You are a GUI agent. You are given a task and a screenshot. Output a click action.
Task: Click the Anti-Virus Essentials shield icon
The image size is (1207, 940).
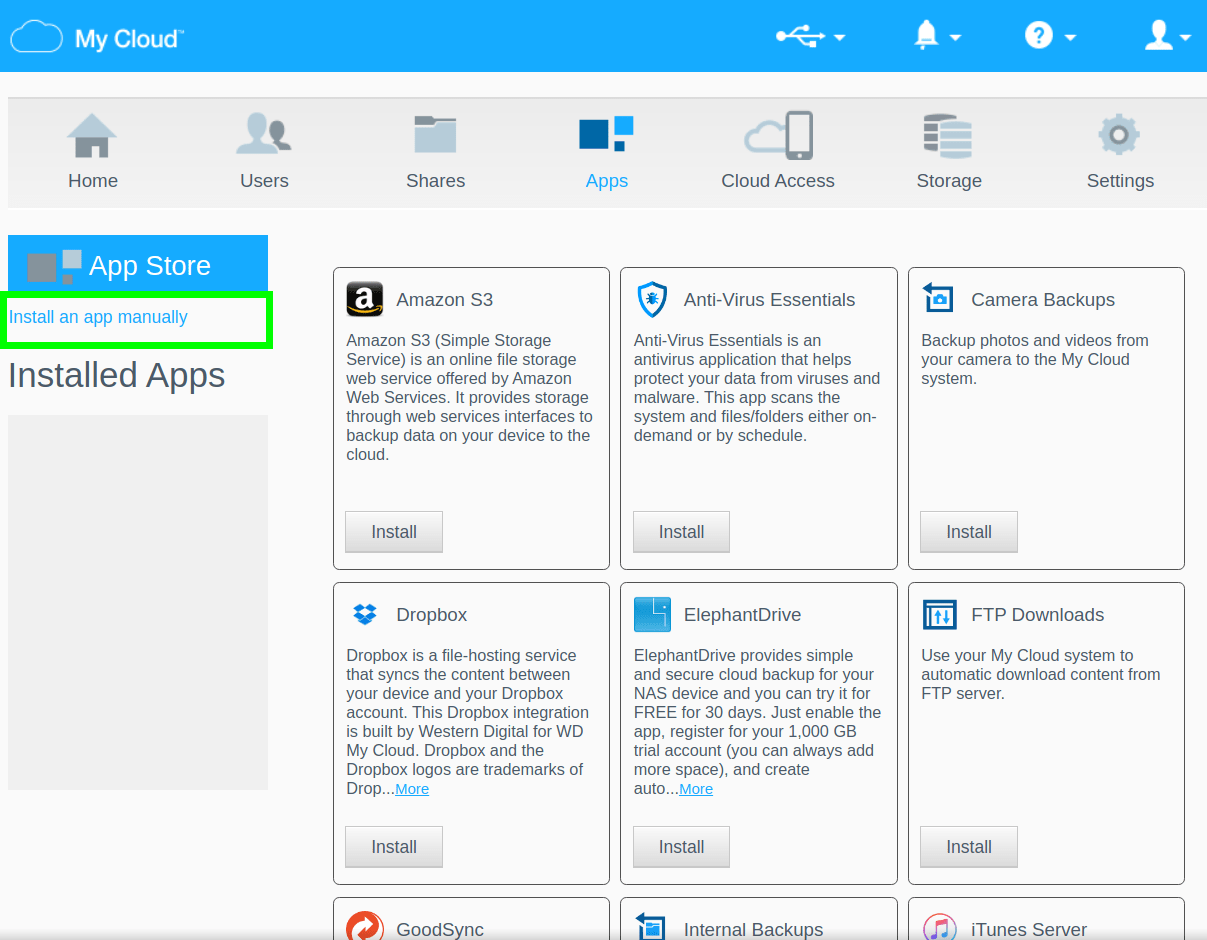click(x=652, y=299)
